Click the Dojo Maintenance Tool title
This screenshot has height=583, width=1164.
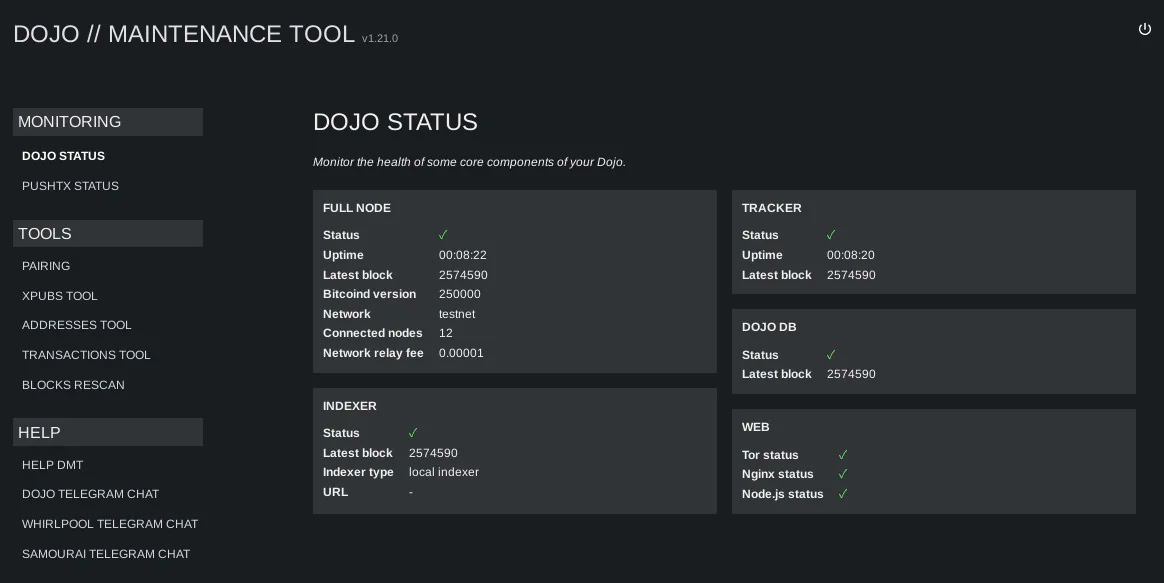[x=184, y=33]
